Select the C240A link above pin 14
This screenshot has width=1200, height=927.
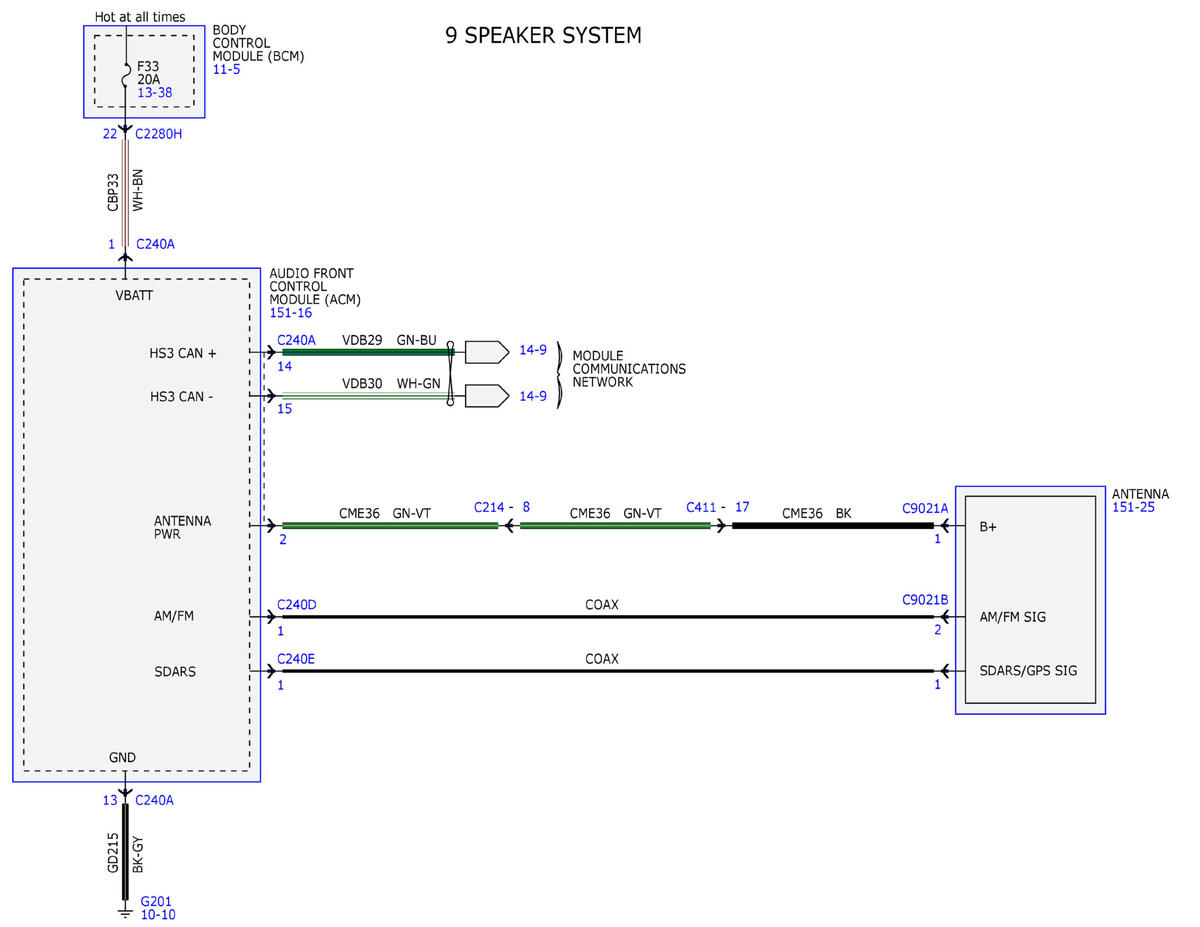click(296, 340)
